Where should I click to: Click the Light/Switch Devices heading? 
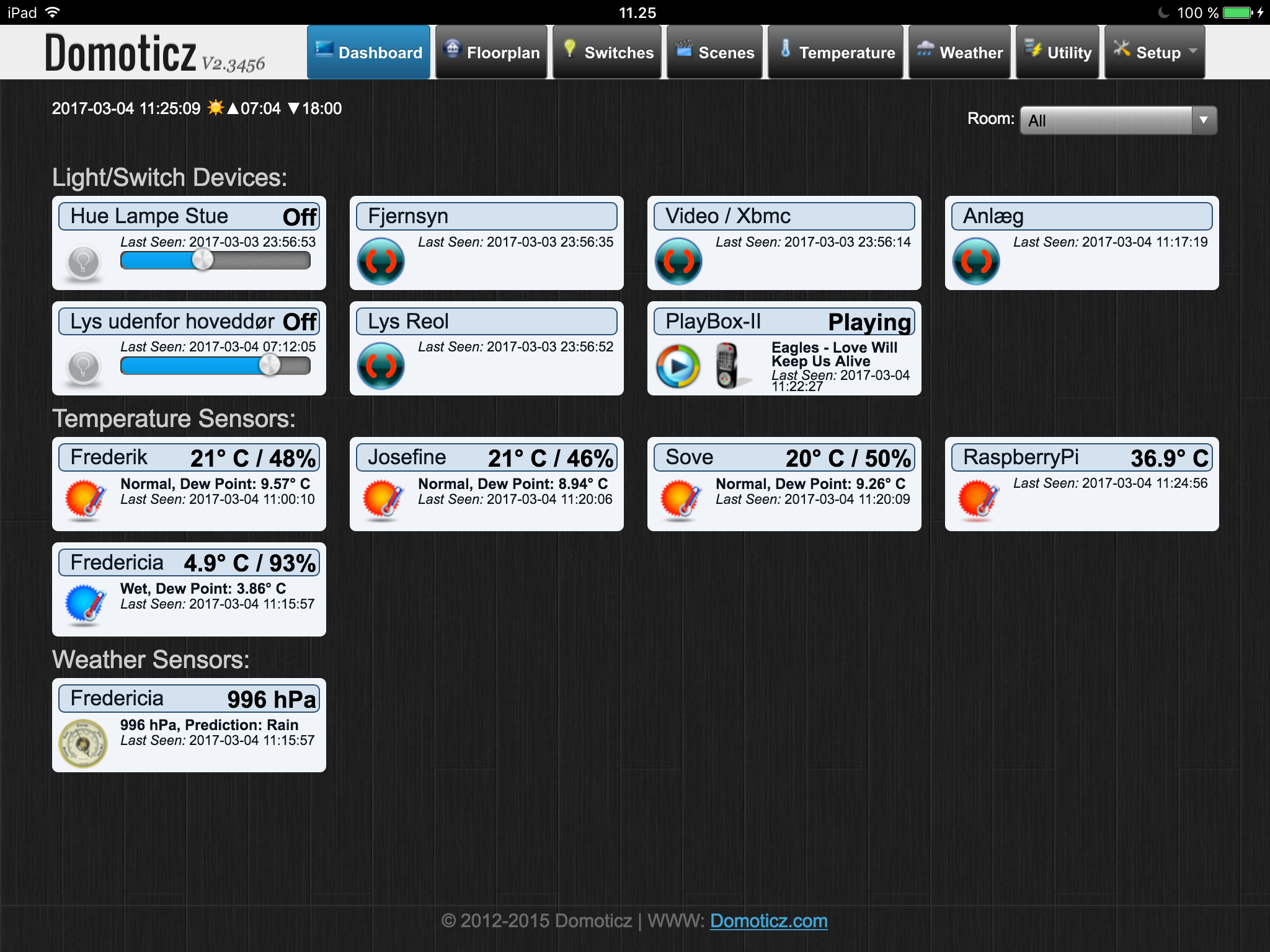[169, 178]
